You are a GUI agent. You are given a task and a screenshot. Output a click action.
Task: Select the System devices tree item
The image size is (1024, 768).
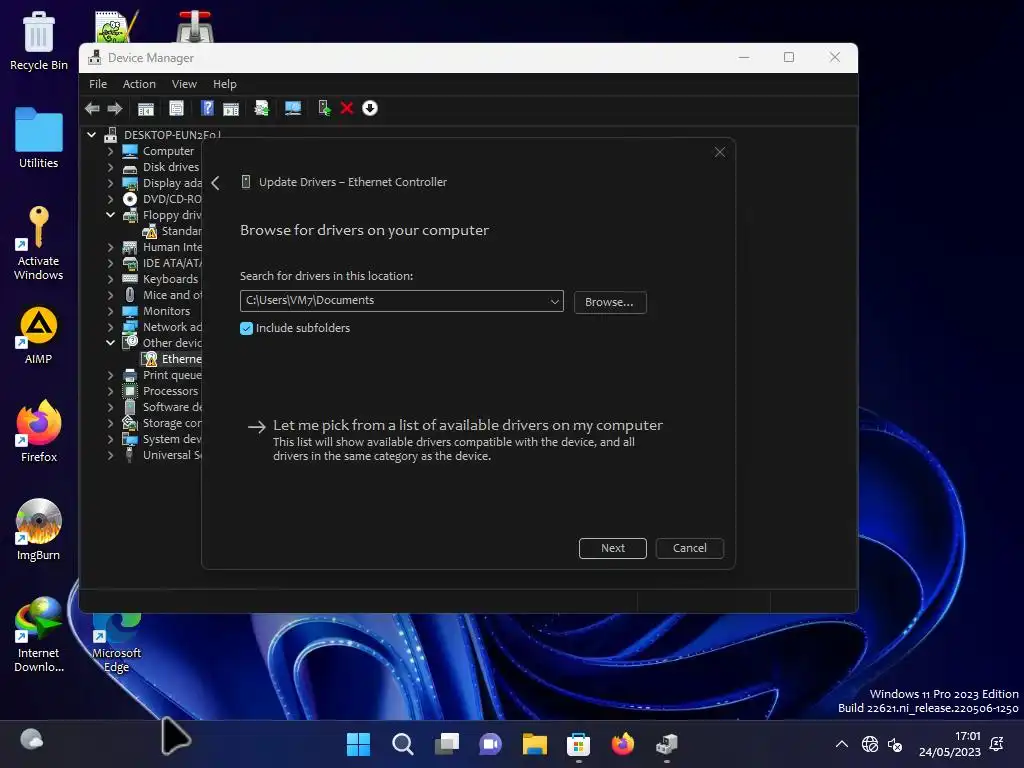(163, 439)
